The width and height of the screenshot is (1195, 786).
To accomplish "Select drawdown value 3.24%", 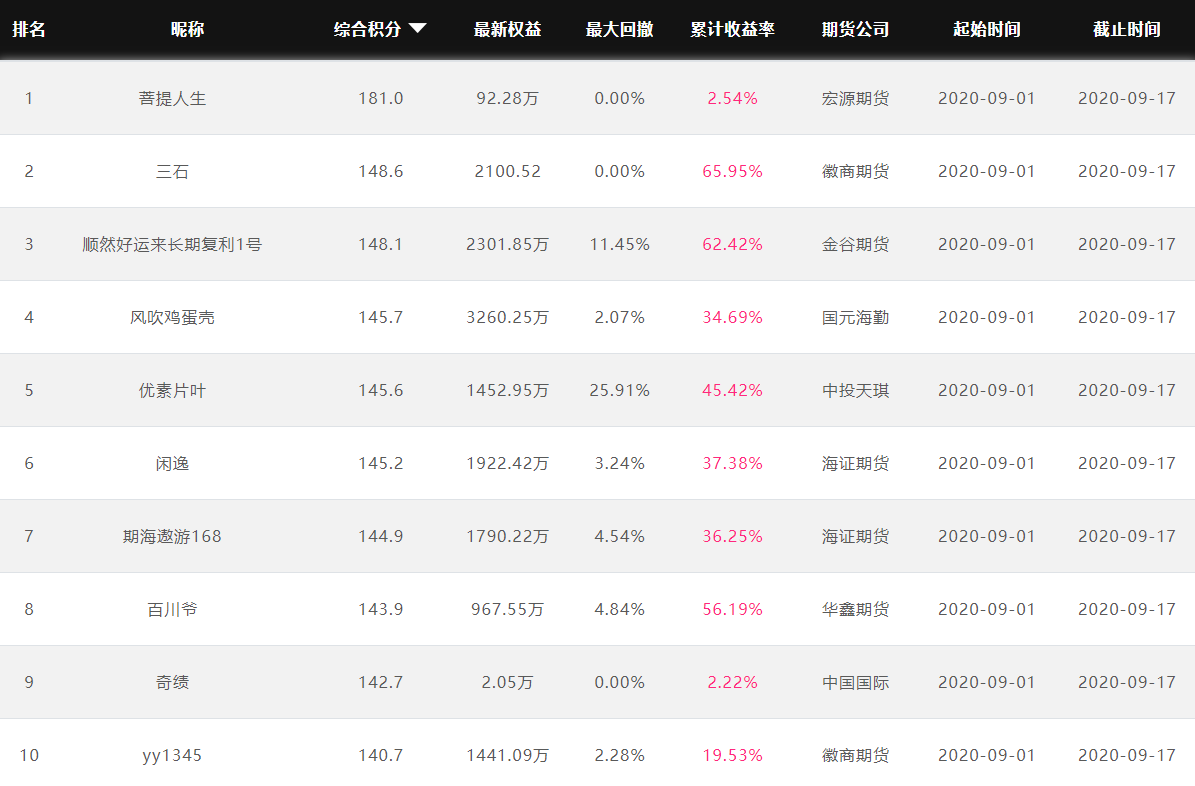I will pyautogui.click(x=620, y=464).
